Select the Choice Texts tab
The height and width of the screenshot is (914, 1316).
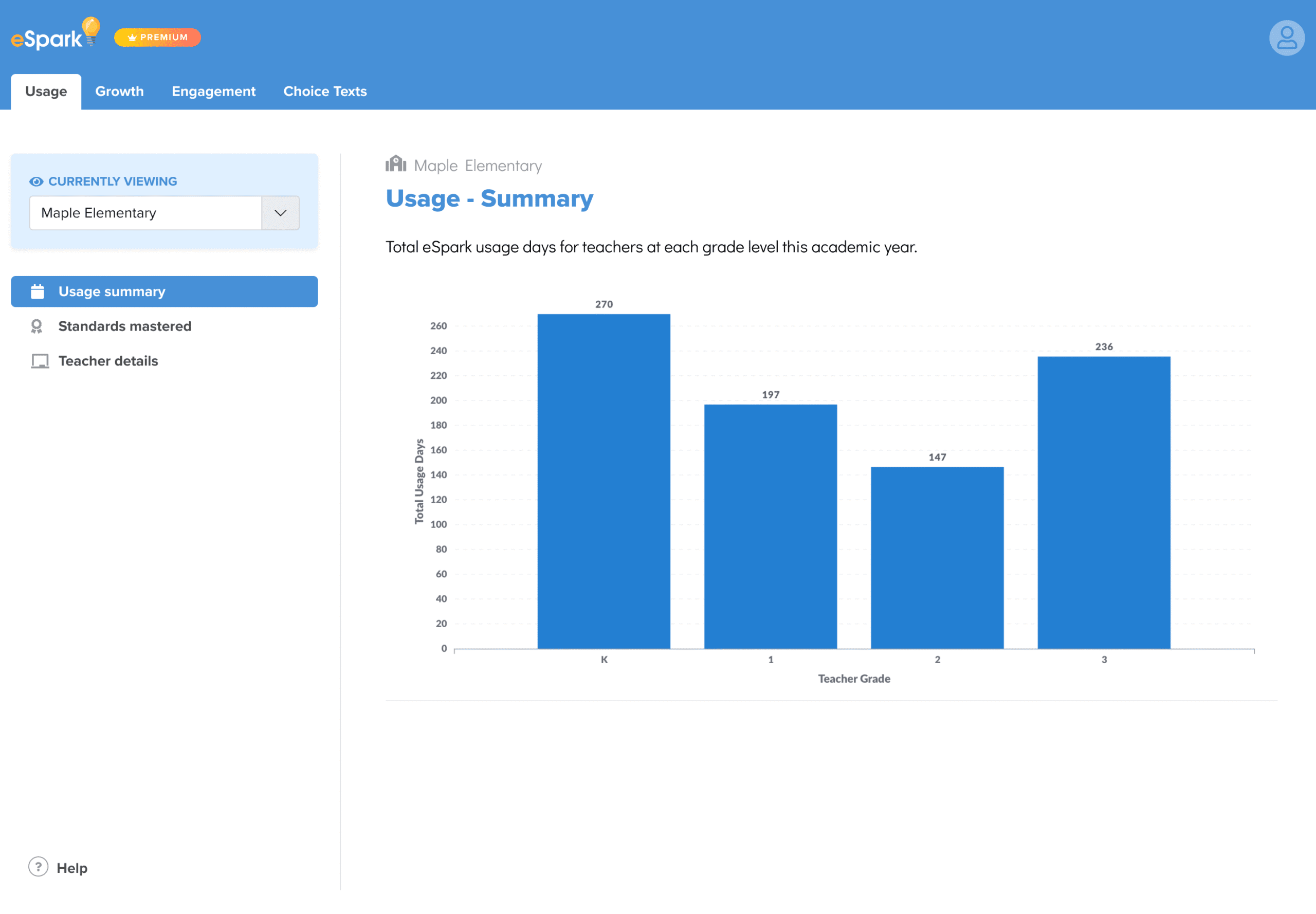325,92
